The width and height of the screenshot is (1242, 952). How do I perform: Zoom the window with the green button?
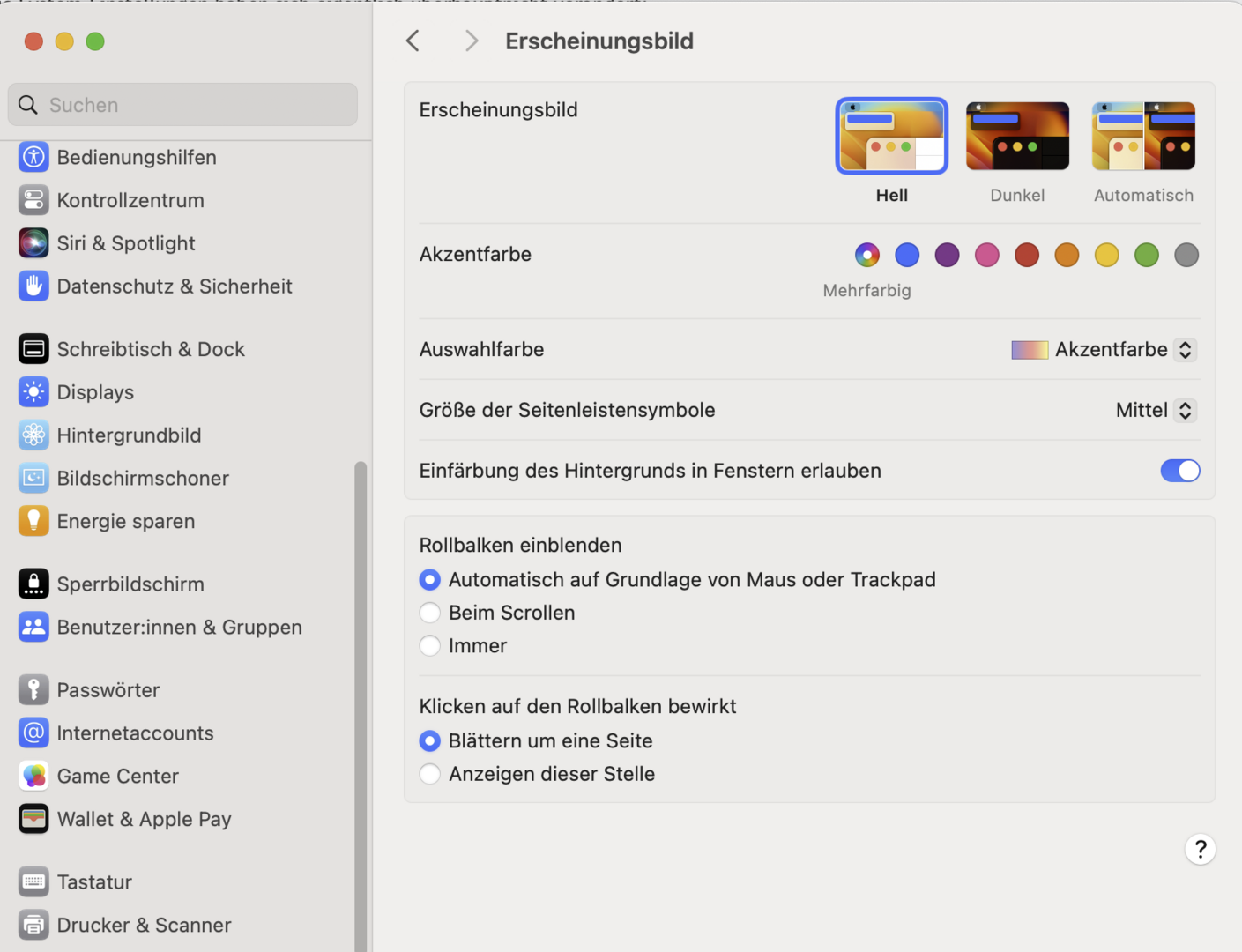click(95, 41)
